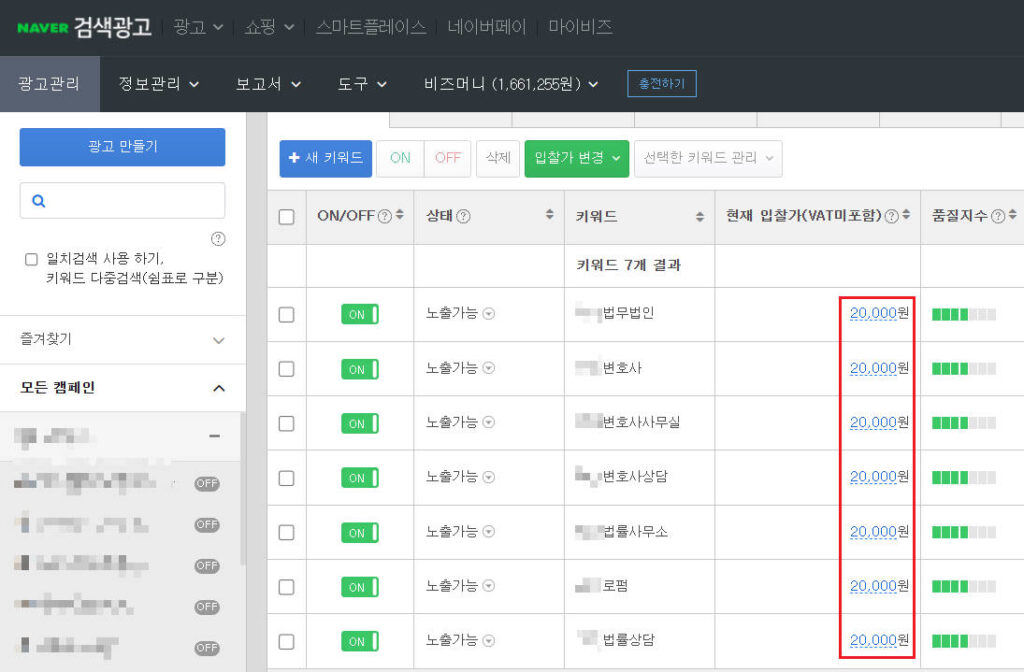Image resolution: width=1024 pixels, height=672 pixels.
Task: Click the 새 키워드 button
Action: point(325,158)
